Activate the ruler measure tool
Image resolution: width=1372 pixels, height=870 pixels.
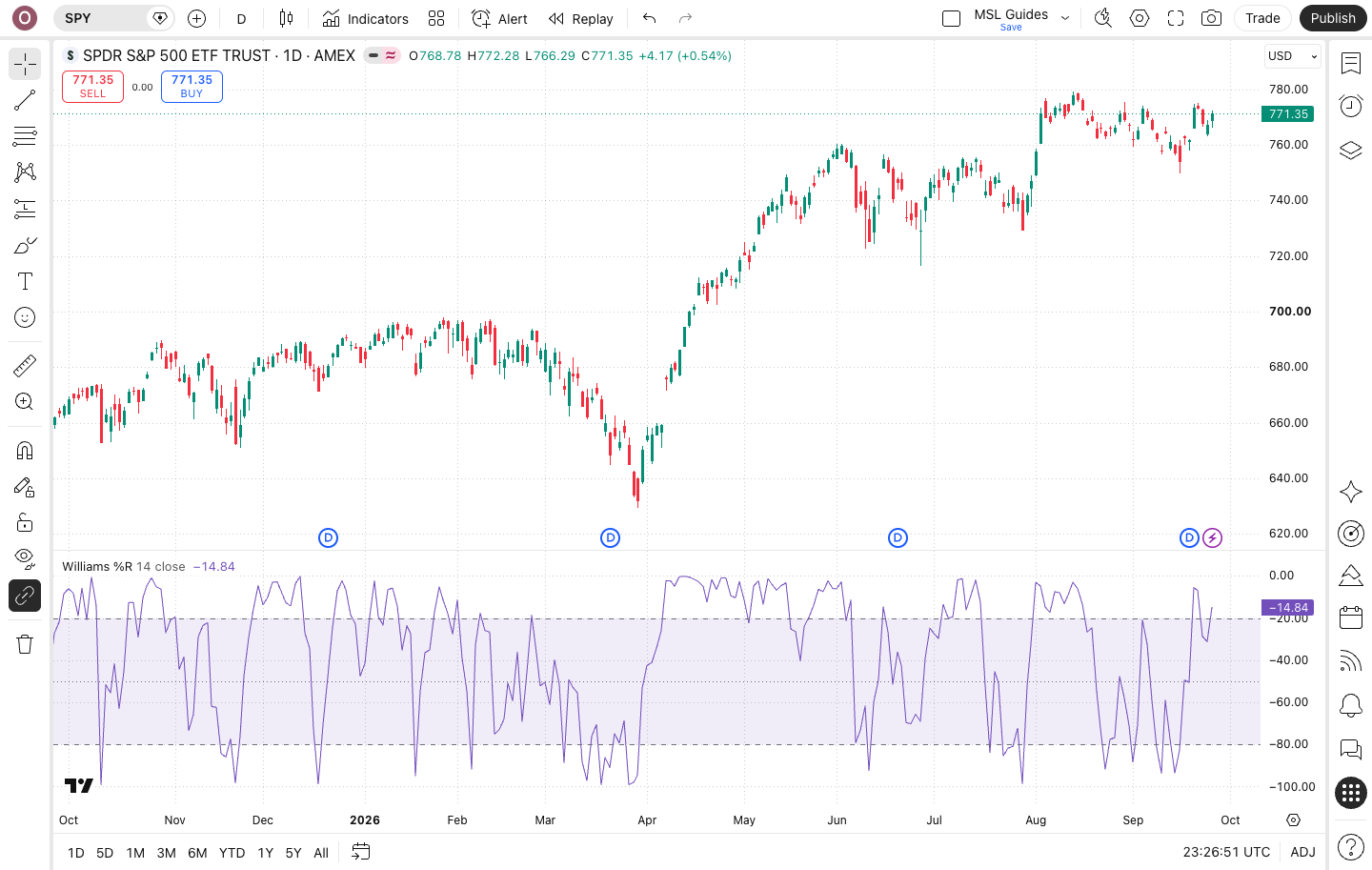click(25, 366)
